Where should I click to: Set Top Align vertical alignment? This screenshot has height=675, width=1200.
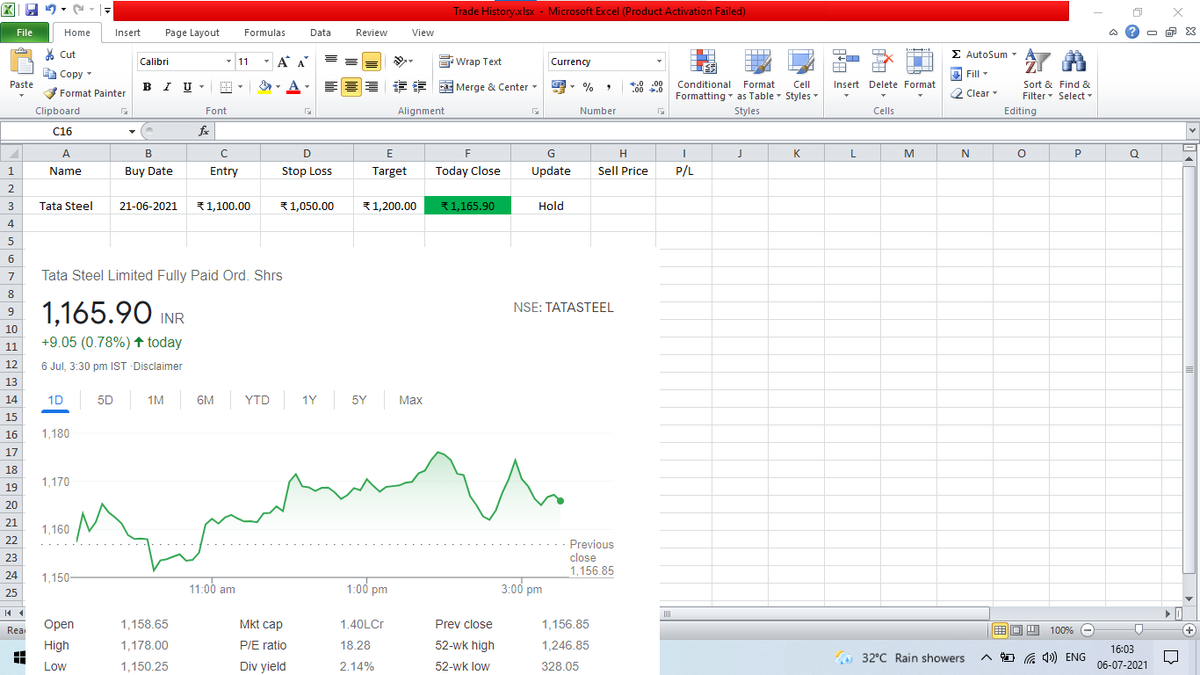click(x=331, y=62)
